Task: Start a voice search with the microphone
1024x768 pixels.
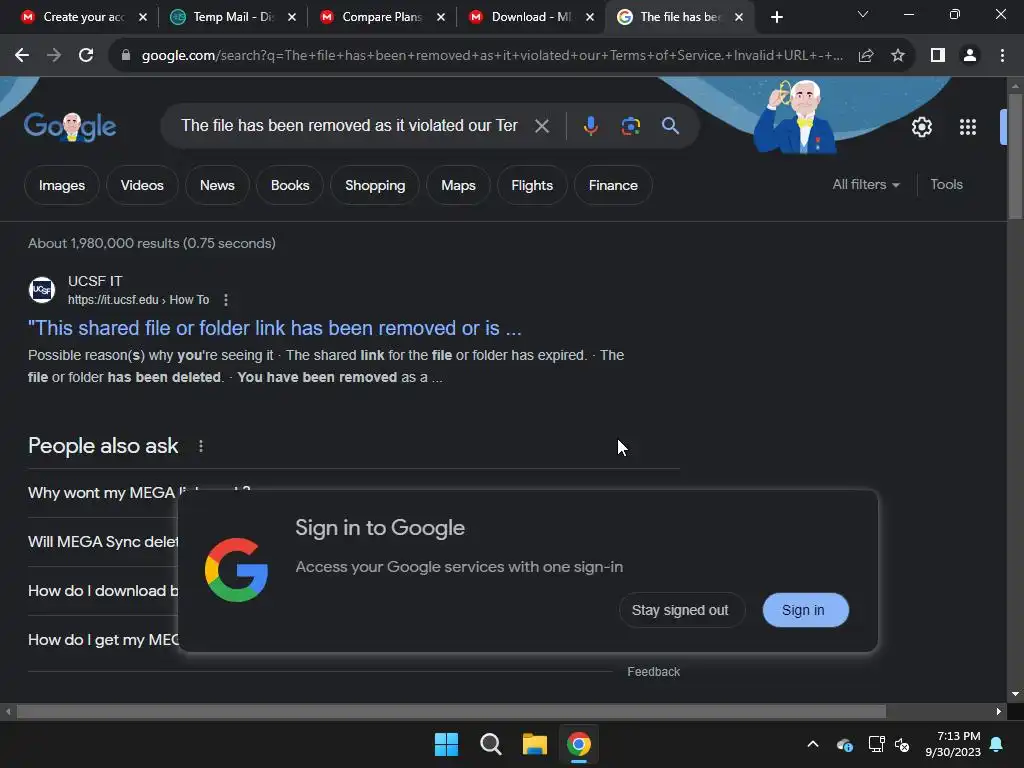Action: coord(590,125)
